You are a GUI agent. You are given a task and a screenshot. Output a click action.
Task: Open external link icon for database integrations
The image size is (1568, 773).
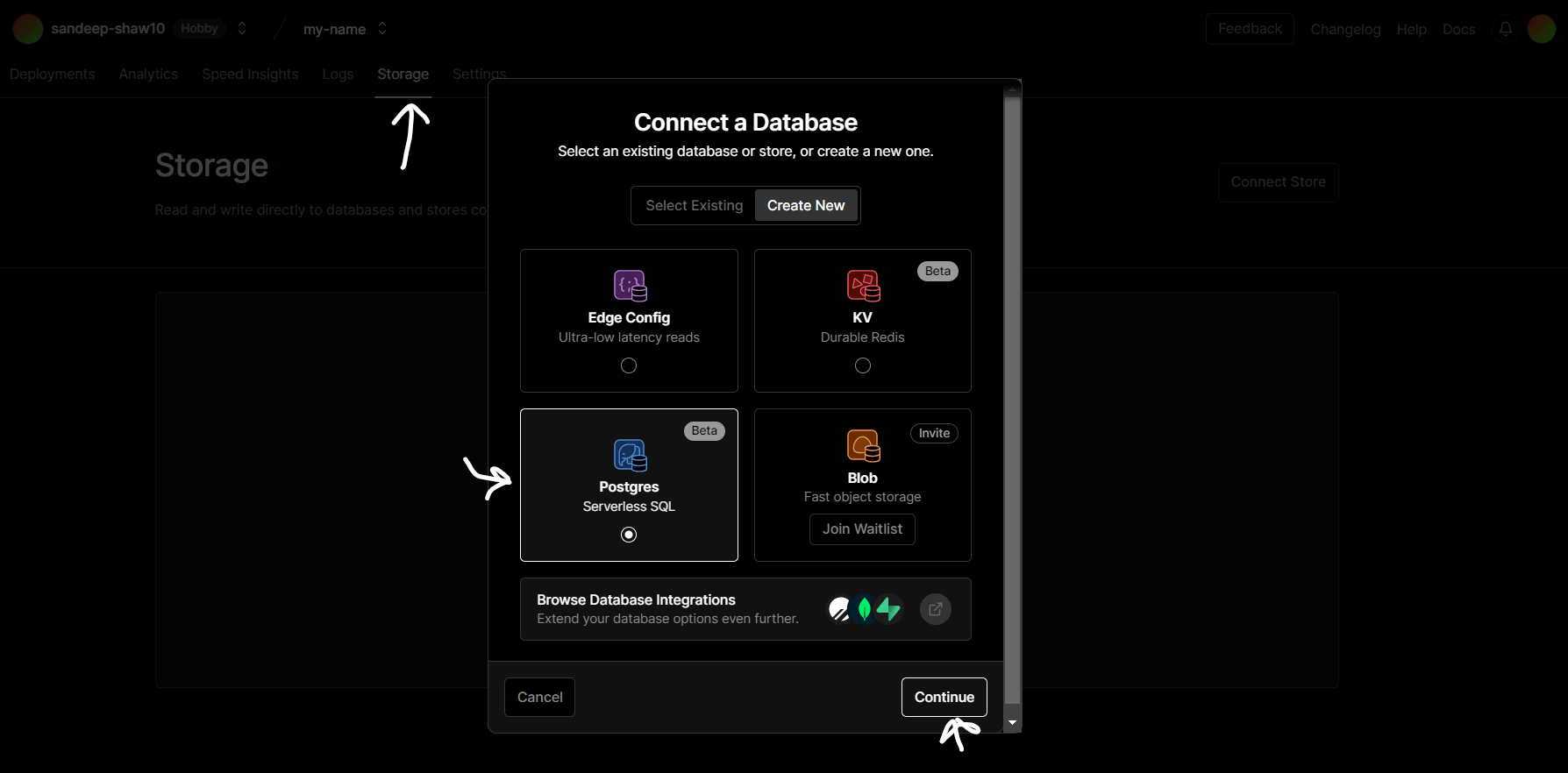pos(936,609)
